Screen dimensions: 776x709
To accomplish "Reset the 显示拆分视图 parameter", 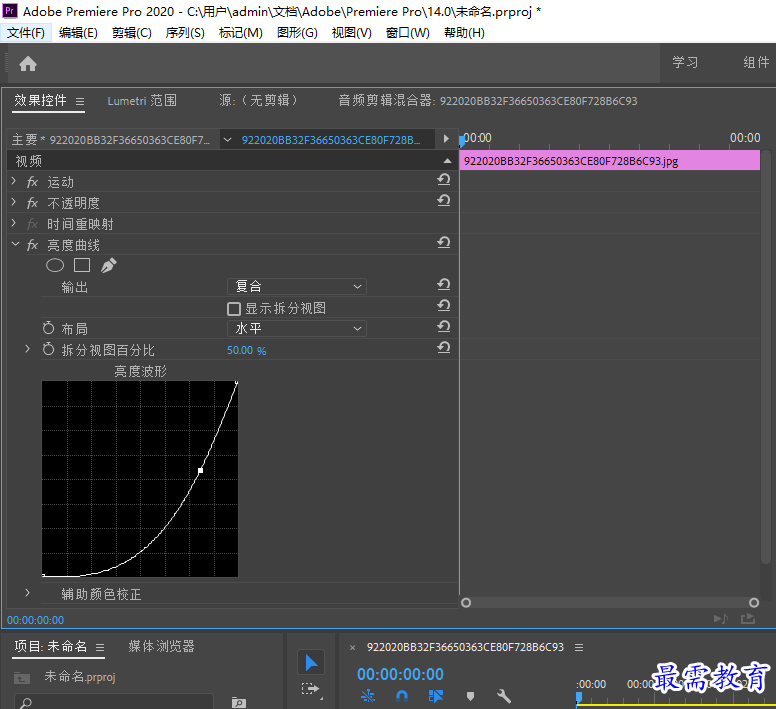I will click(444, 306).
